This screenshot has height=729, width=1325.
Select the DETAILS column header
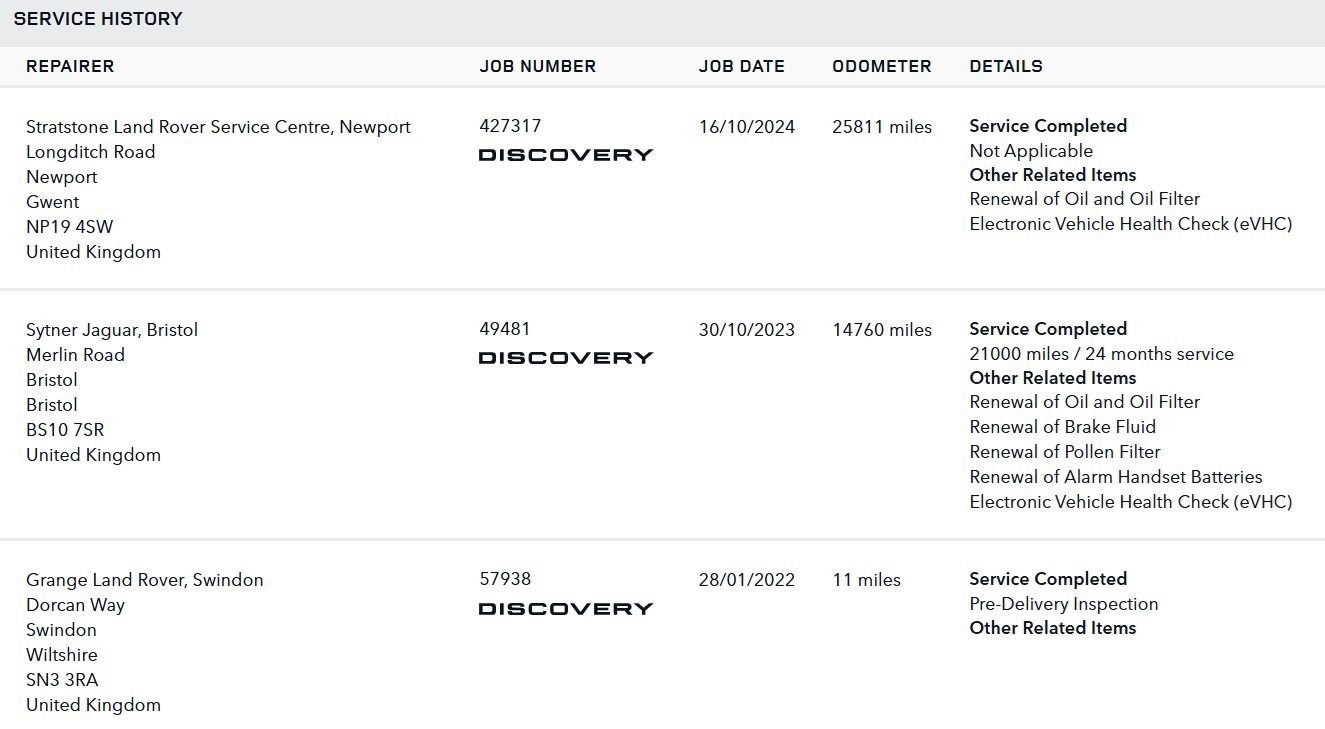(1006, 66)
